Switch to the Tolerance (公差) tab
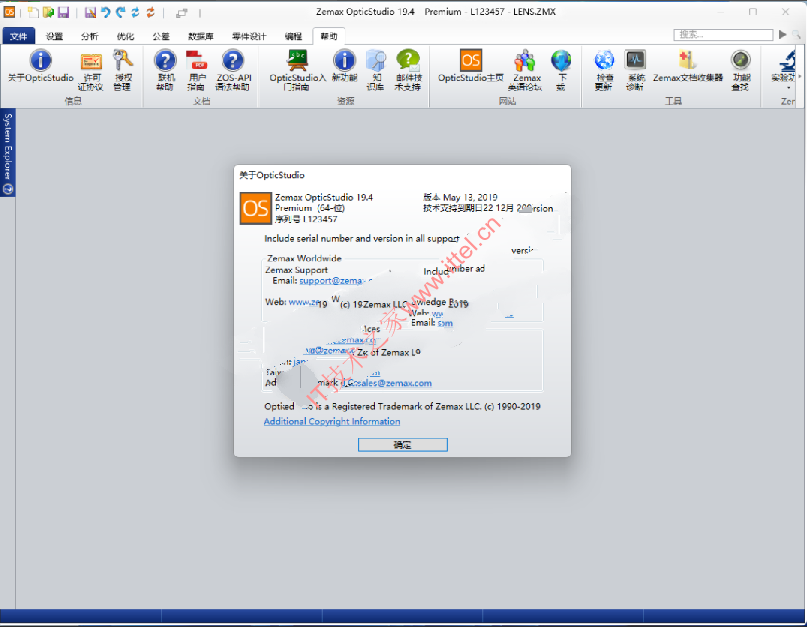The width and height of the screenshot is (807, 627). click(161, 36)
